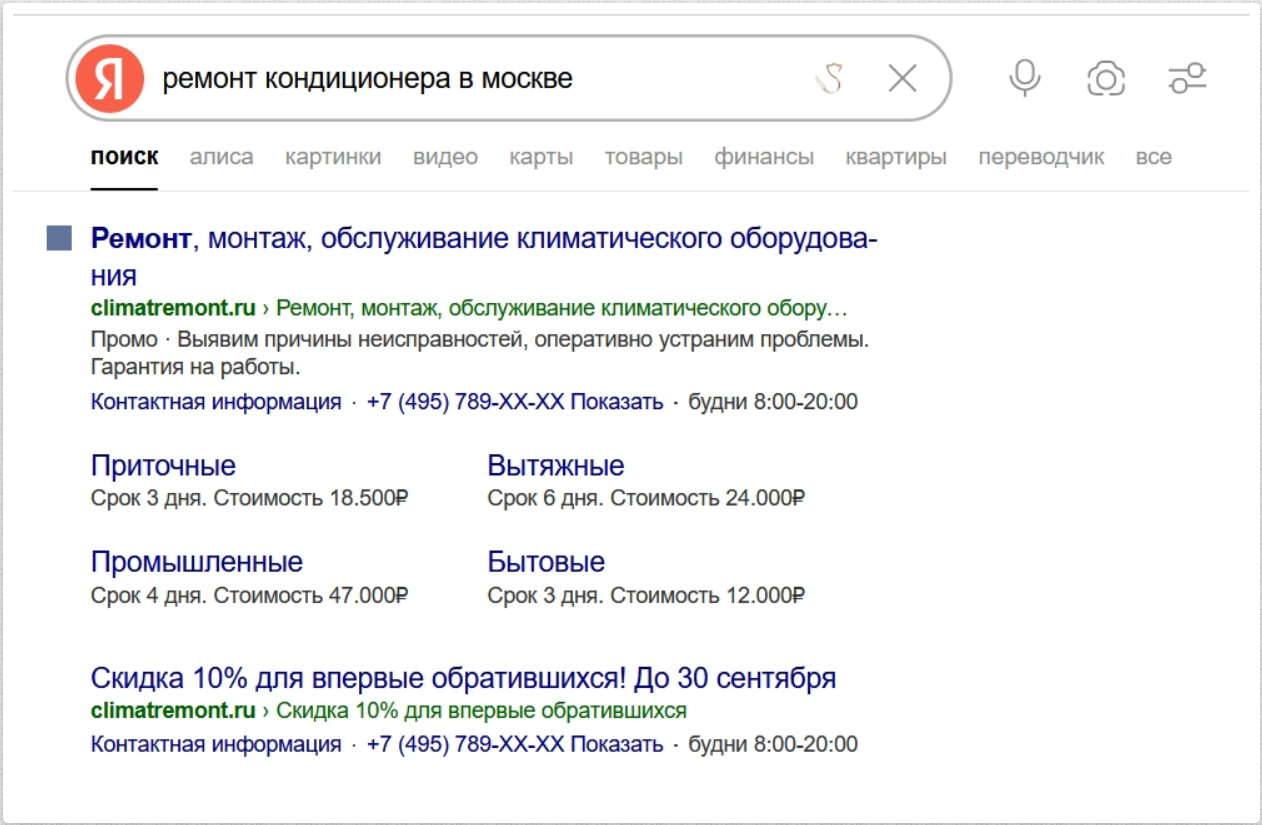The width and height of the screenshot is (1262, 825).
Task: Open the Приточные sitelink
Action: click(164, 464)
